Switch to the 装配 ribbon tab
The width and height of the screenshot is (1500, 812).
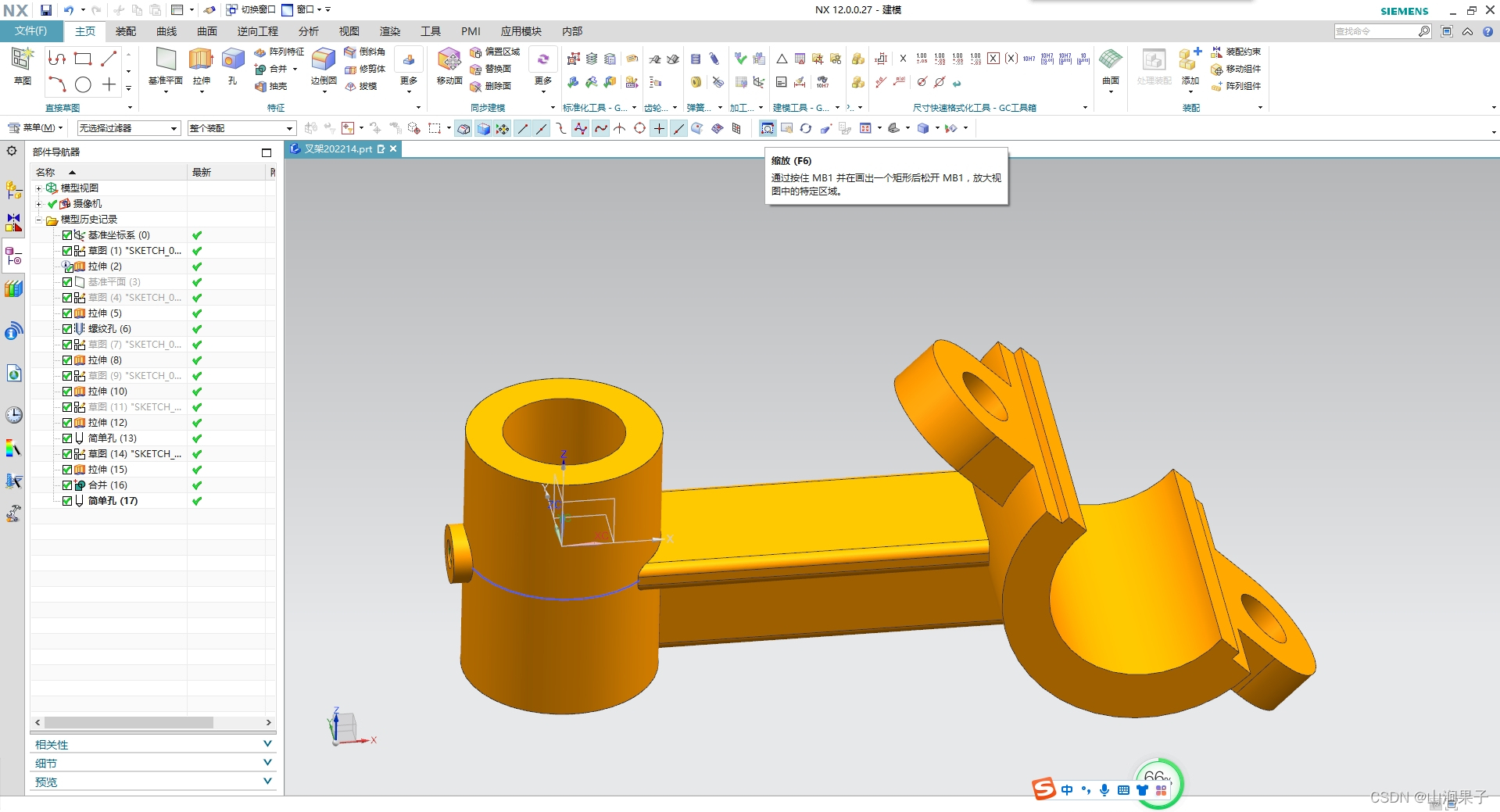click(126, 31)
